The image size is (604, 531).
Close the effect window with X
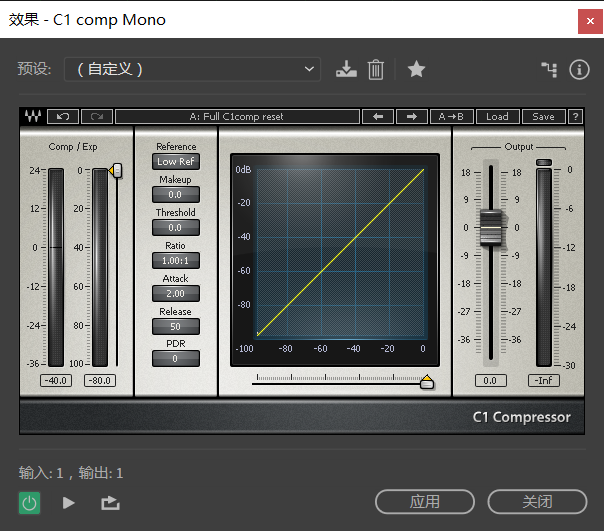(590, 21)
